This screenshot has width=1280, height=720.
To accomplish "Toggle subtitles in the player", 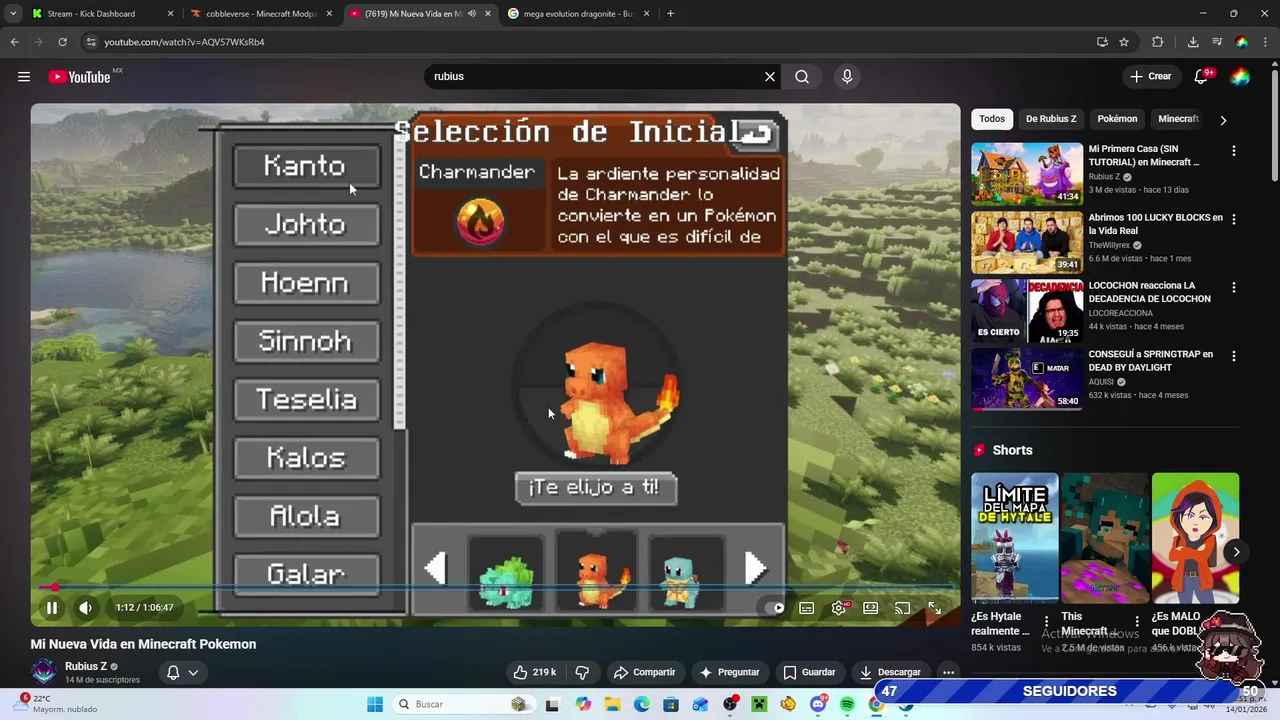I will click(807, 607).
